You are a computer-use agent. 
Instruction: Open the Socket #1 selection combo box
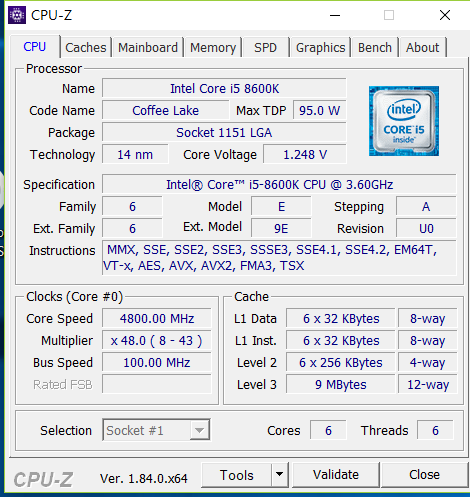(x=156, y=430)
